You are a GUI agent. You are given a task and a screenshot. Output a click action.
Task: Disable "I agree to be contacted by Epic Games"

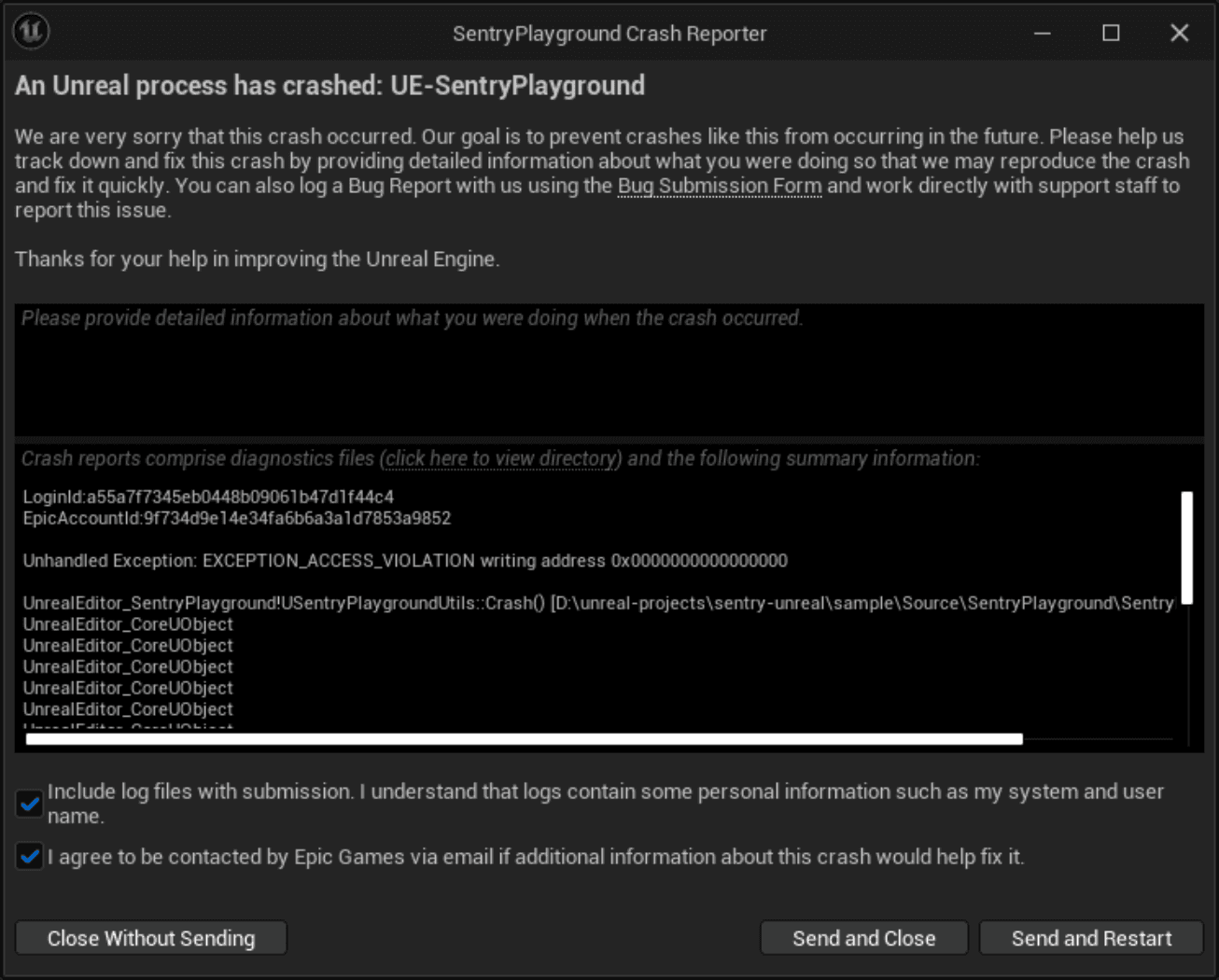(x=28, y=857)
